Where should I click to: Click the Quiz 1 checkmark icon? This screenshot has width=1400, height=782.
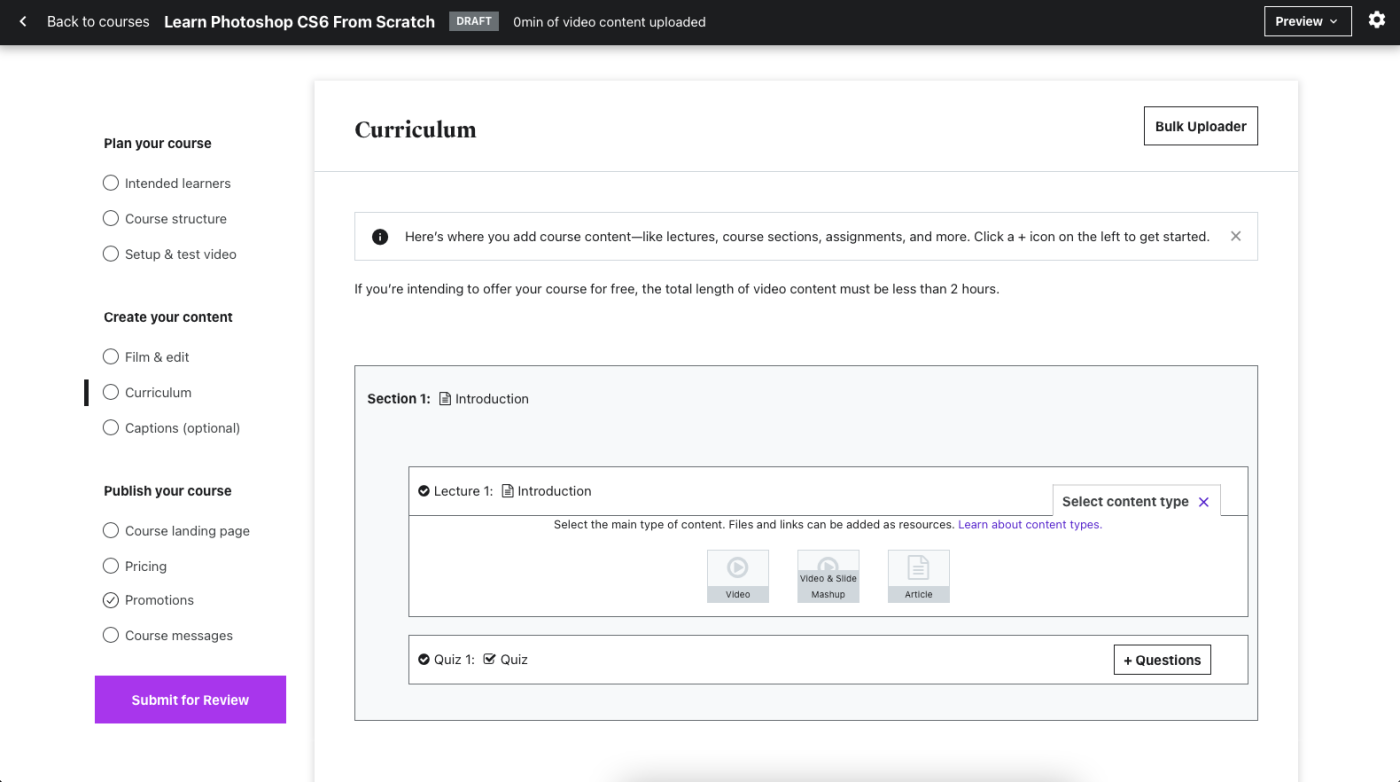click(424, 660)
